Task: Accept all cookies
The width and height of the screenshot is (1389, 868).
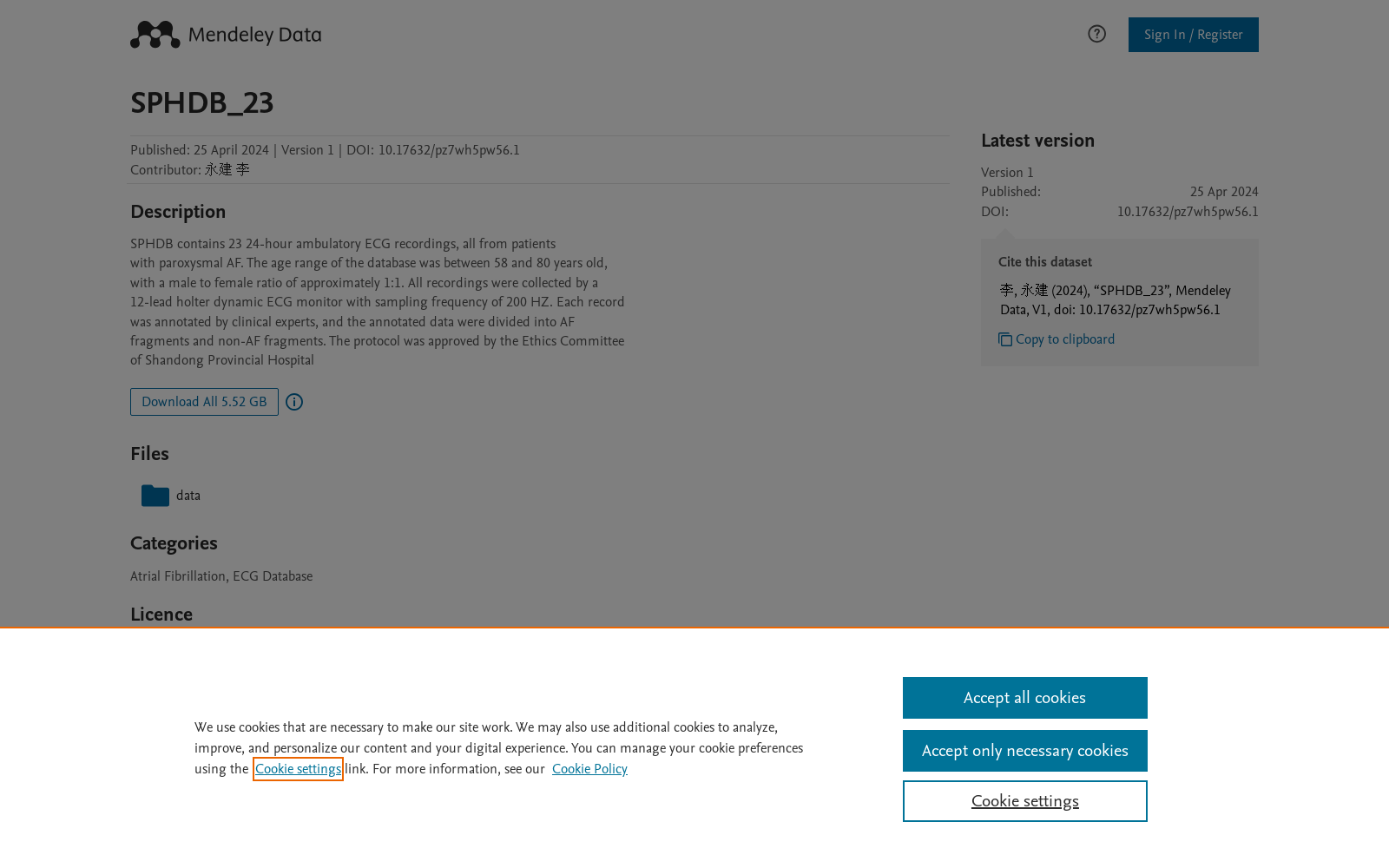Action: 1024,698
